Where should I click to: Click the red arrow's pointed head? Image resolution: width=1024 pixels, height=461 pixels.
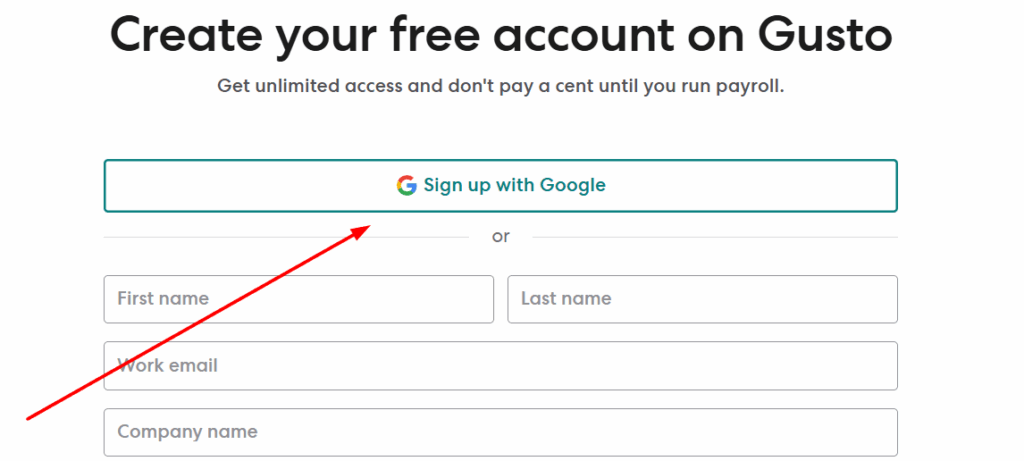(364, 229)
